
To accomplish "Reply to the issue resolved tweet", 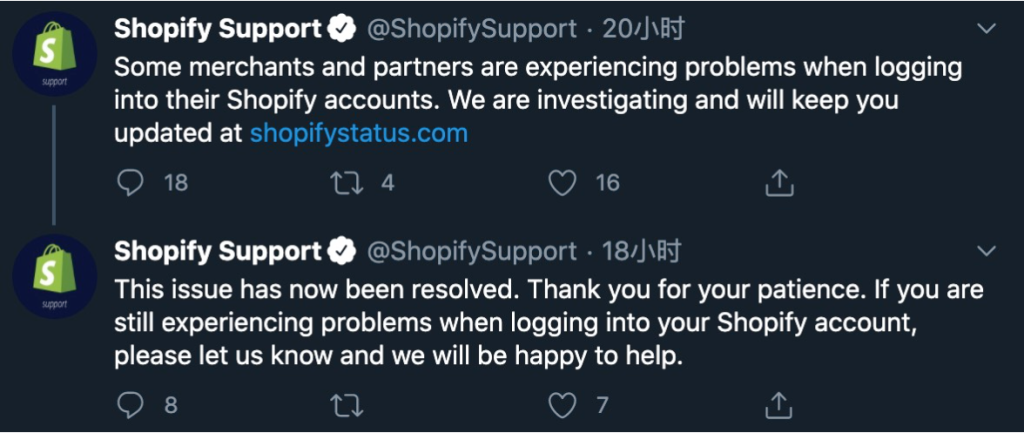I will 131,405.
